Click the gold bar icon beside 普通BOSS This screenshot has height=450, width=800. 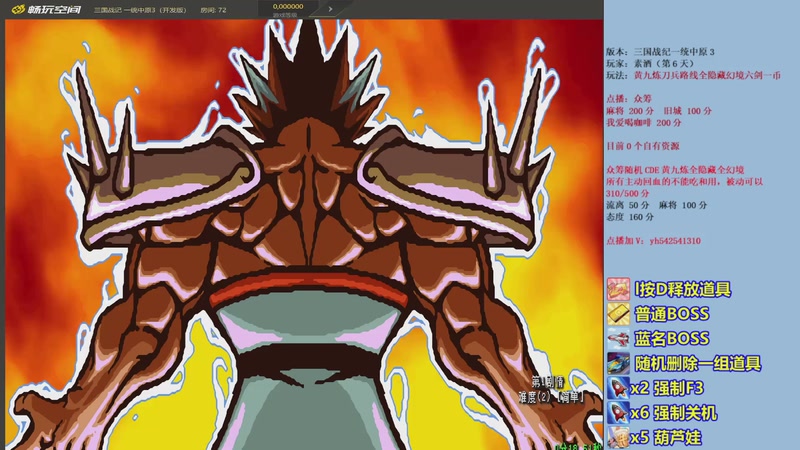coord(618,314)
